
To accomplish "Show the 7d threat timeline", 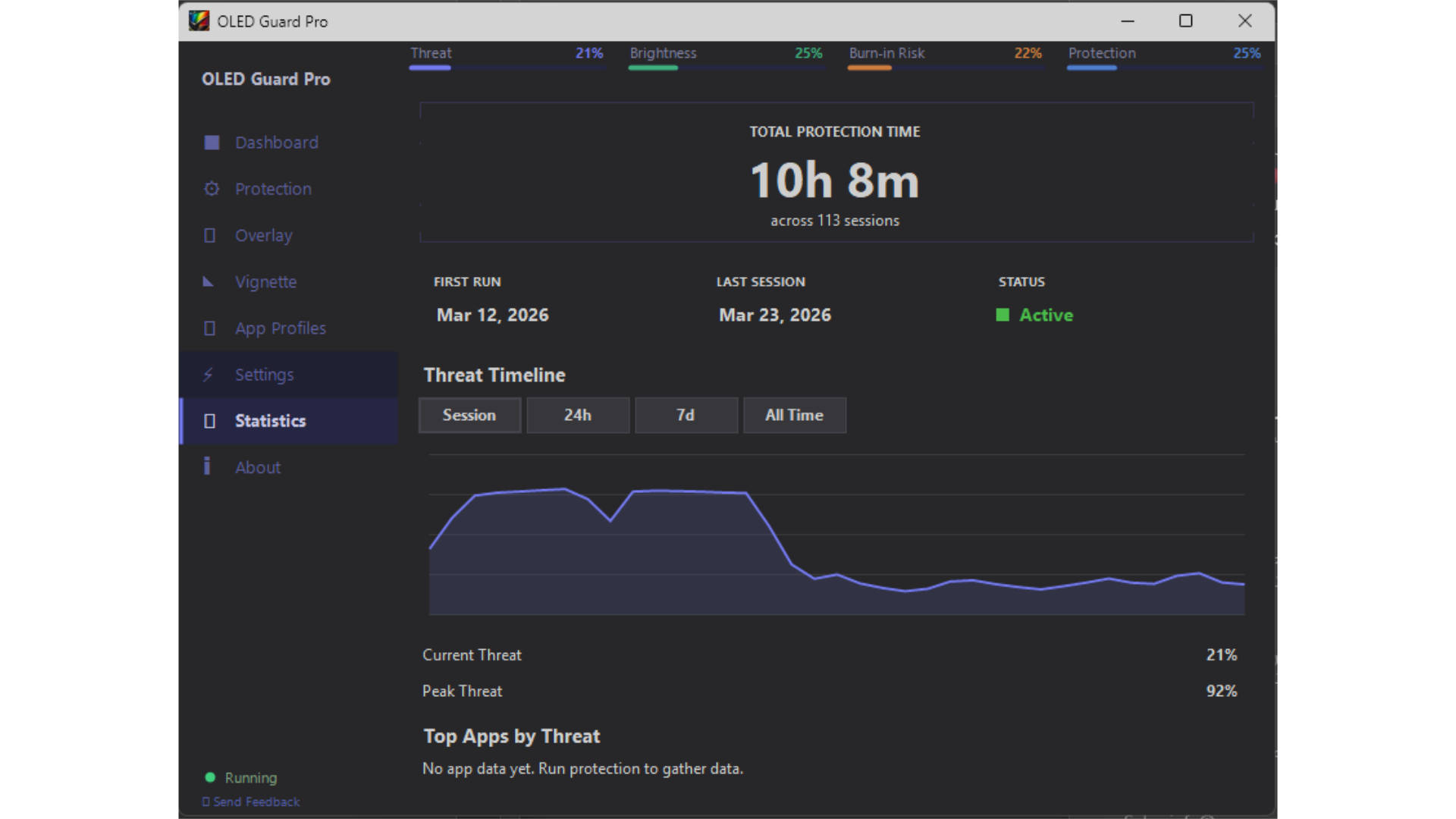I will coord(686,415).
